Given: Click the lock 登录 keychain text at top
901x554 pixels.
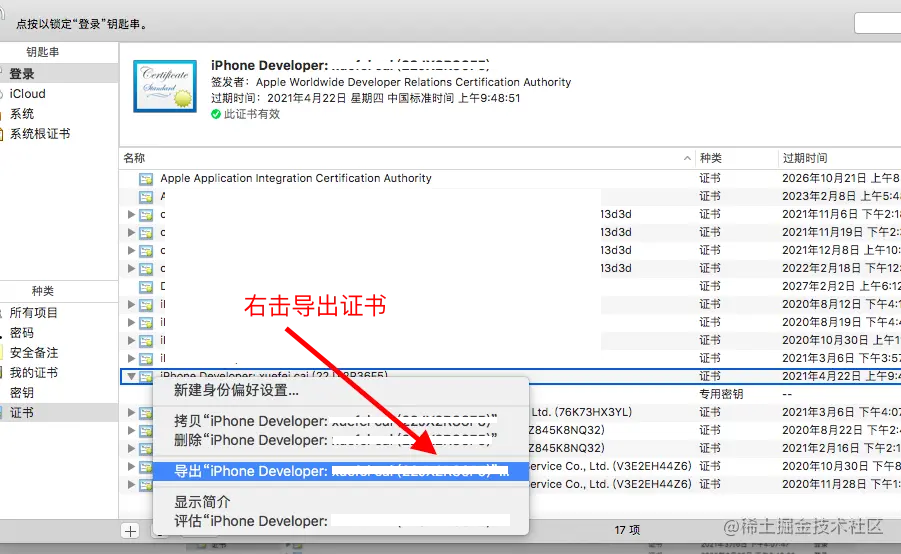Looking at the screenshot, I should pos(83,24).
